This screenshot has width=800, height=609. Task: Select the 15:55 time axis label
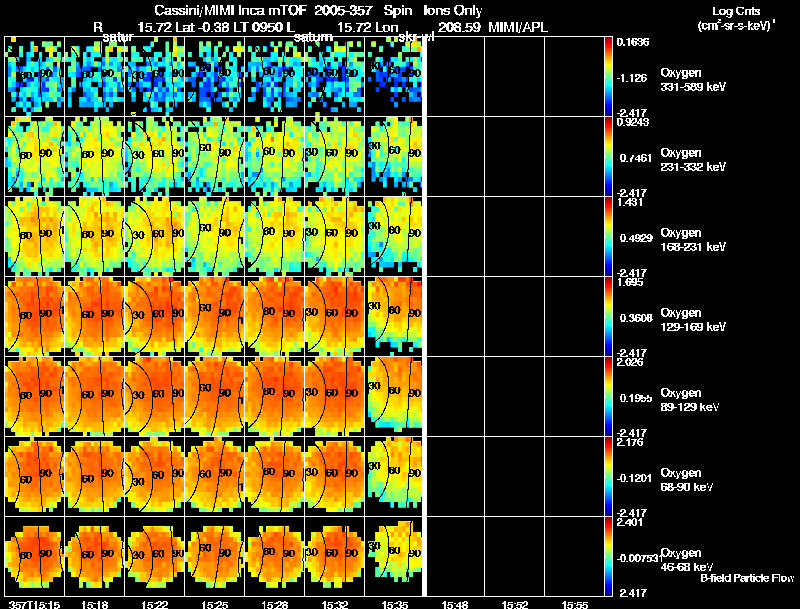tap(575, 603)
